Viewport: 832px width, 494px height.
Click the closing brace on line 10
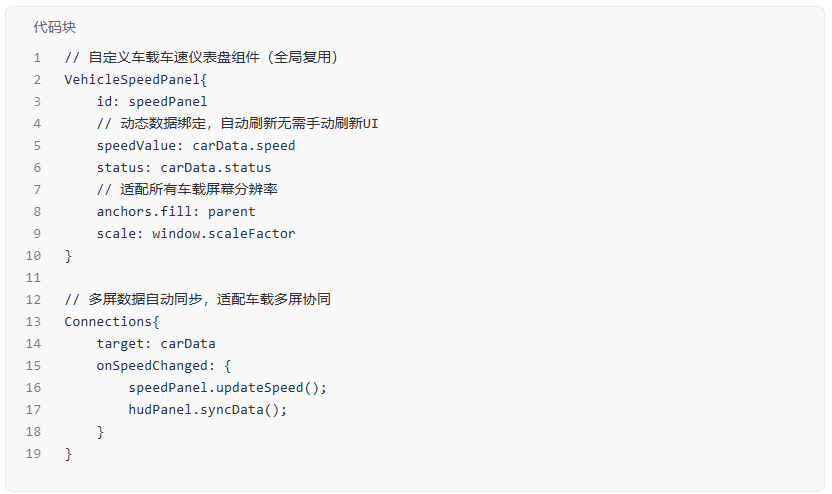[x=68, y=256]
